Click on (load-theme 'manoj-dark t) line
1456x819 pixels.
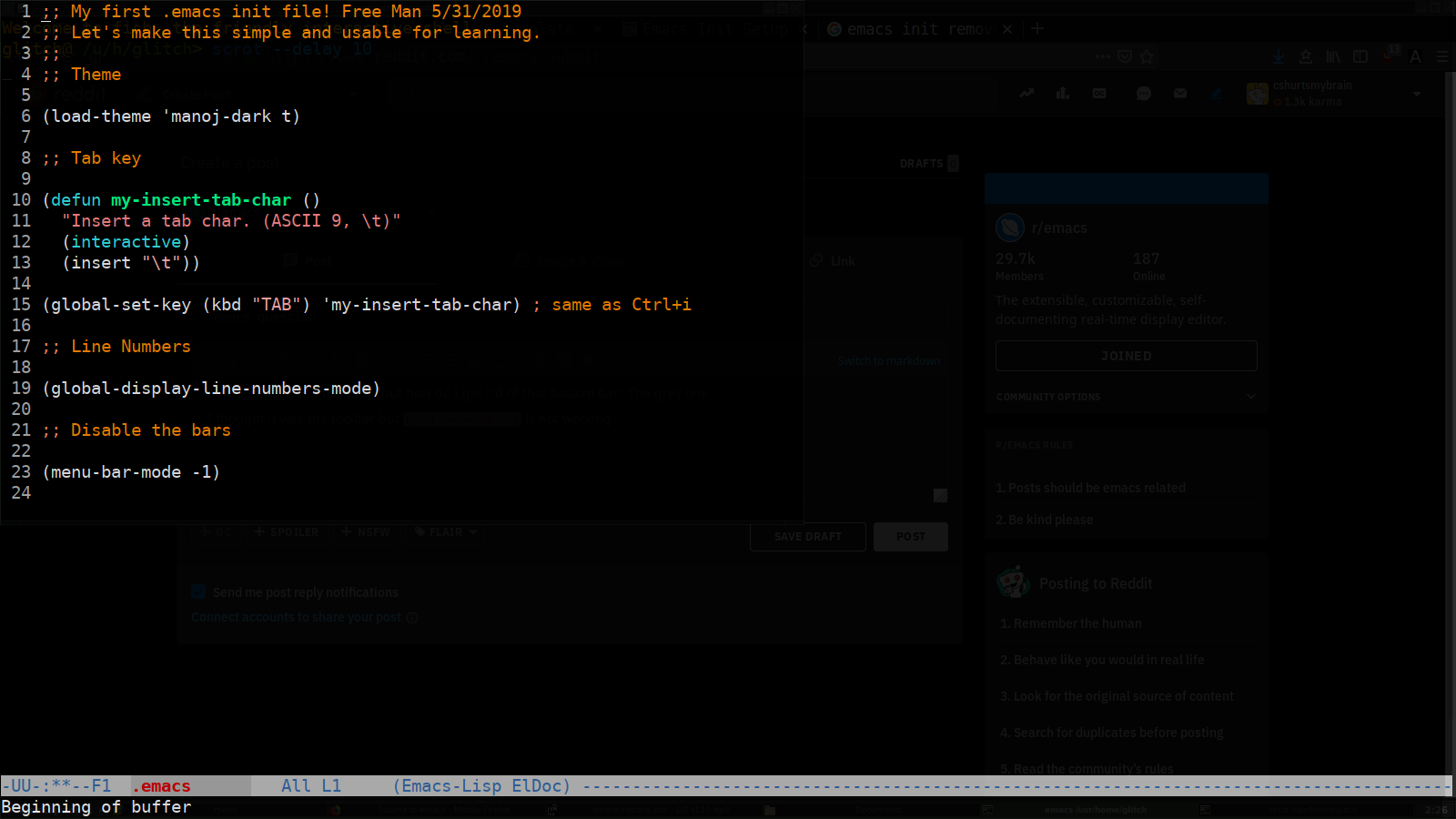(x=171, y=116)
